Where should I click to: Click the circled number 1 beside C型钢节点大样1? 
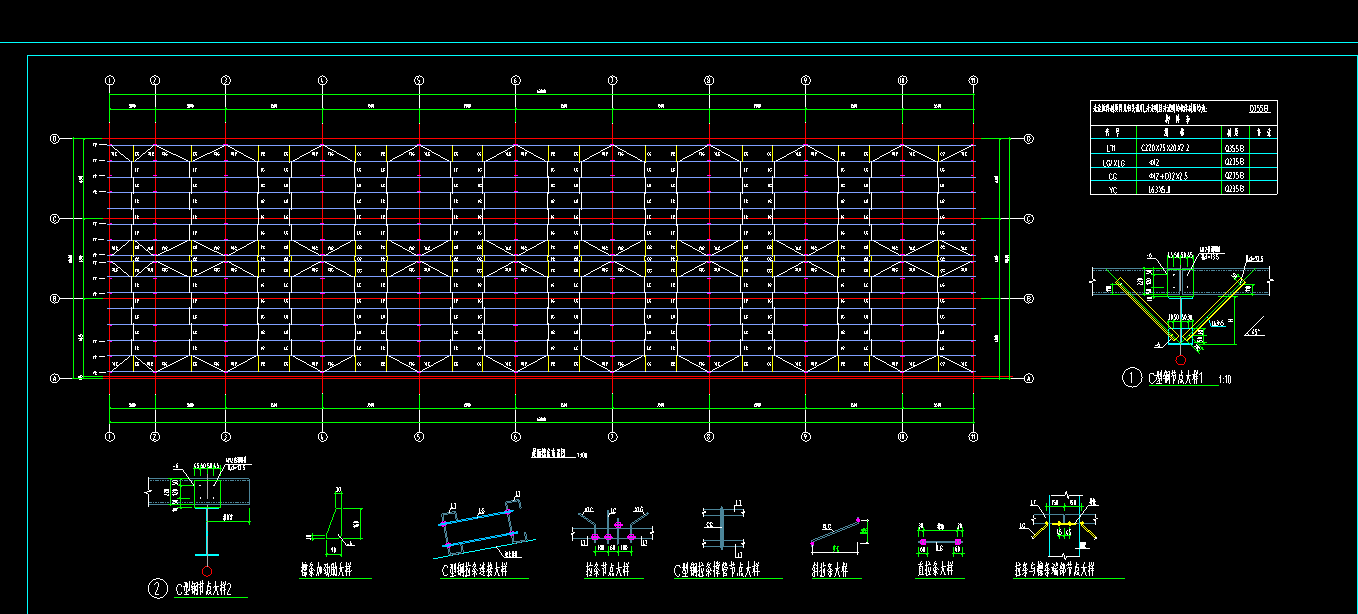[1131, 378]
